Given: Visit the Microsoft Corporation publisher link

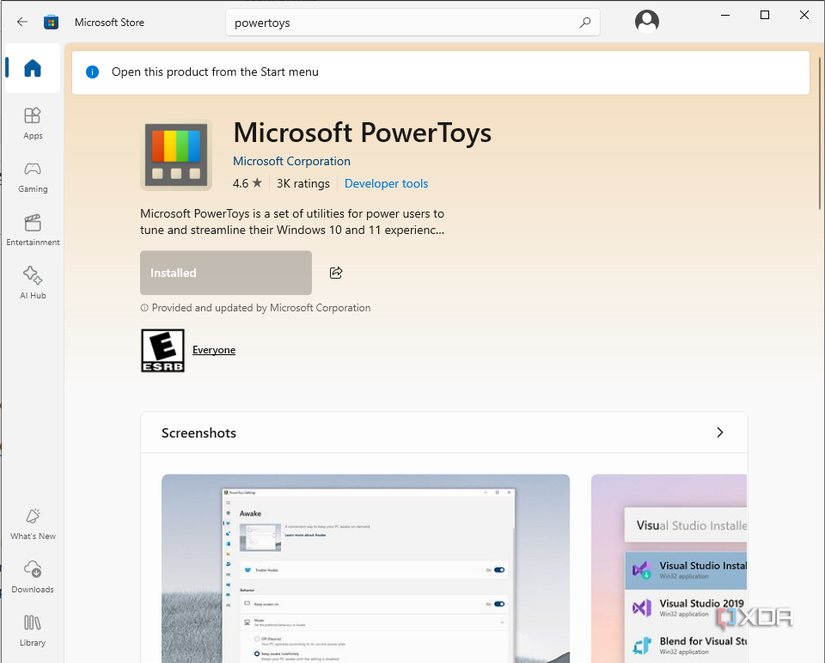Looking at the screenshot, I should (x=291, y=161).
